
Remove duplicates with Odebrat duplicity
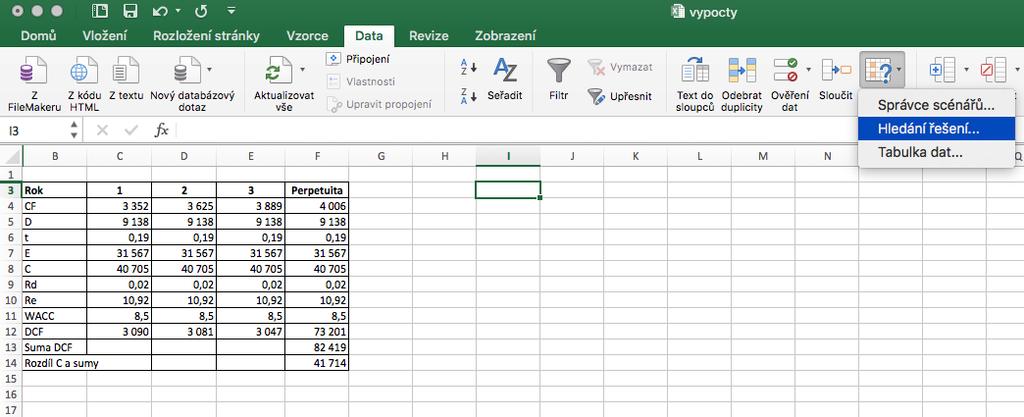tap(742, 84)
